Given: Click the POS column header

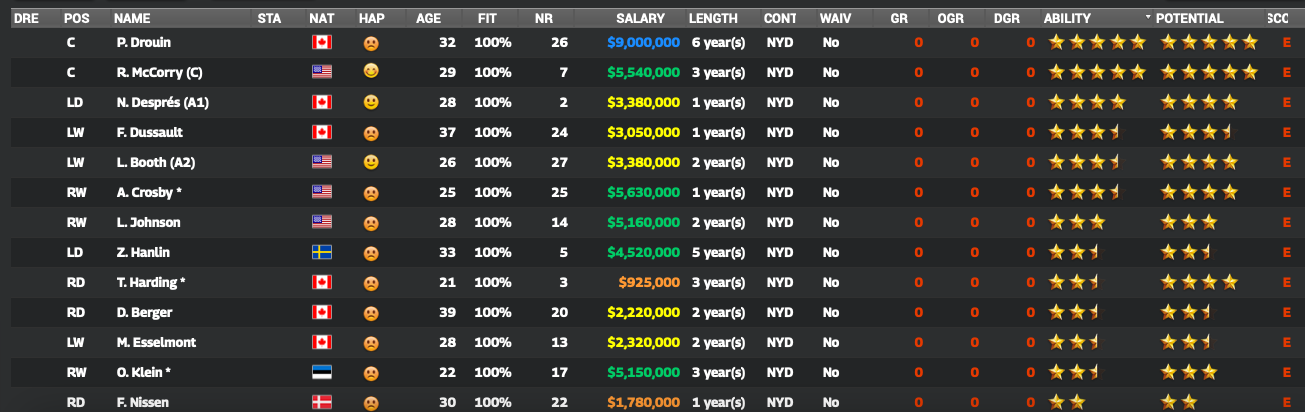Looking at the screenshot, I should tap(76, 18).
